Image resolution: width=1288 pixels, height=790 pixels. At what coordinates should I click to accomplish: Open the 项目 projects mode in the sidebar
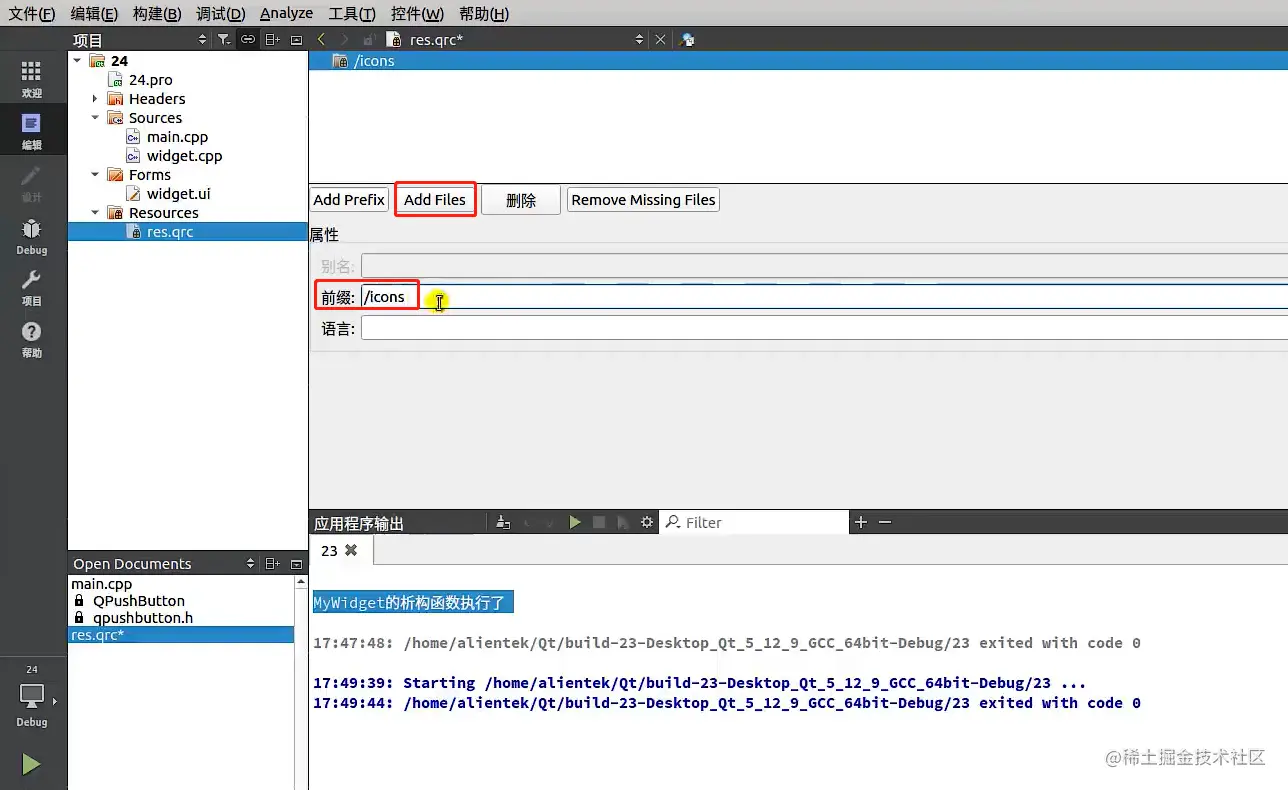(31, 287)
